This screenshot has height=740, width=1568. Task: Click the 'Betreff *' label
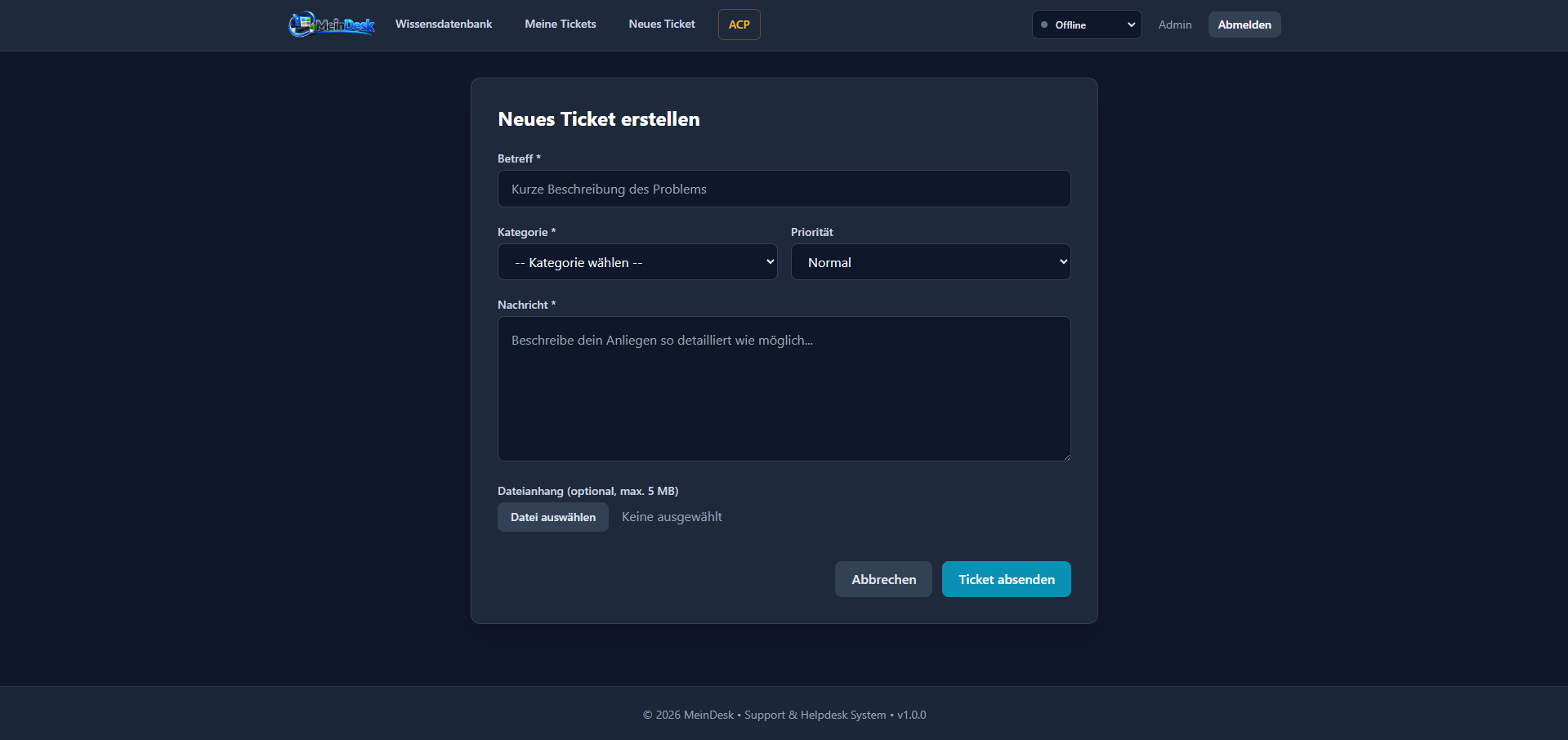point(519,158)
